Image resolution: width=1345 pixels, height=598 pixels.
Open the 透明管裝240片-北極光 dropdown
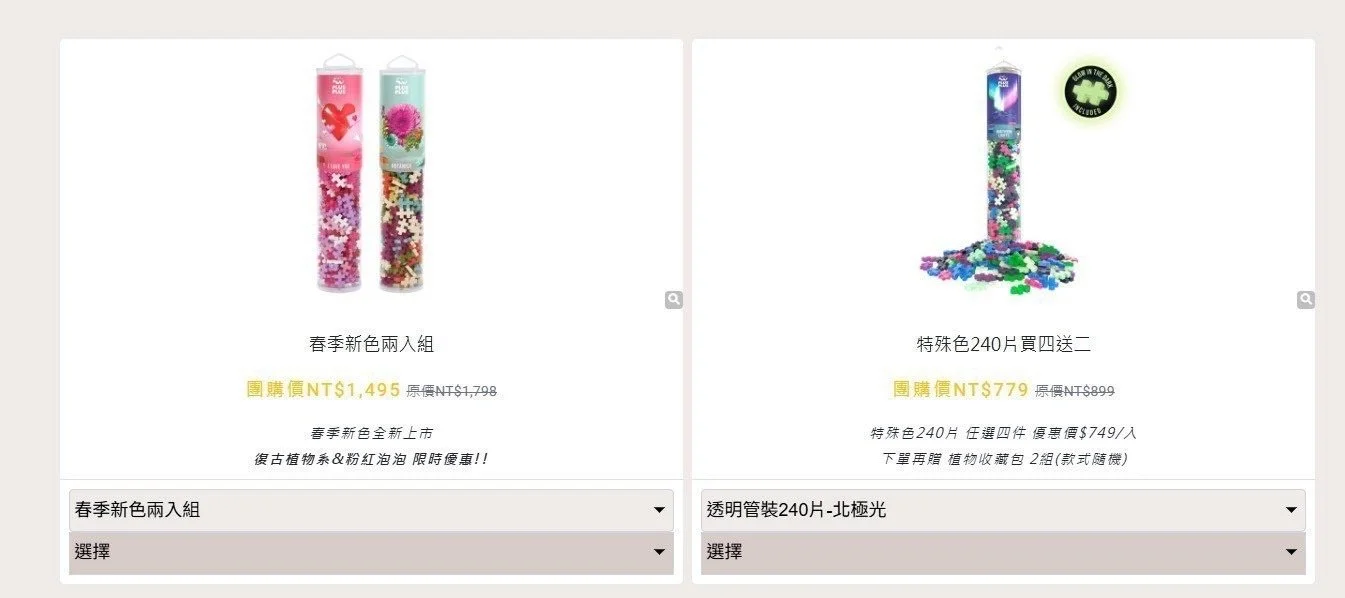1003,510
